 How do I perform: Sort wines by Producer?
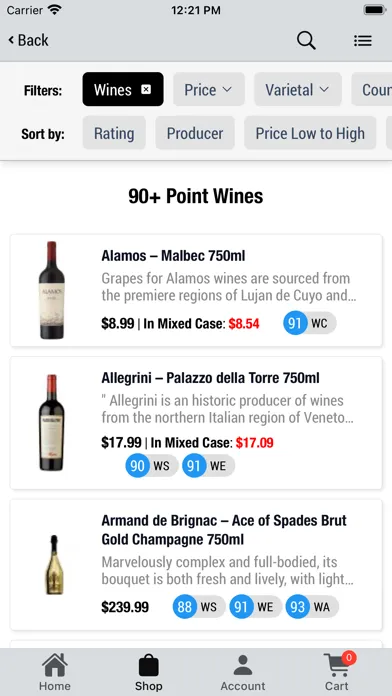[x=195, y=133]
